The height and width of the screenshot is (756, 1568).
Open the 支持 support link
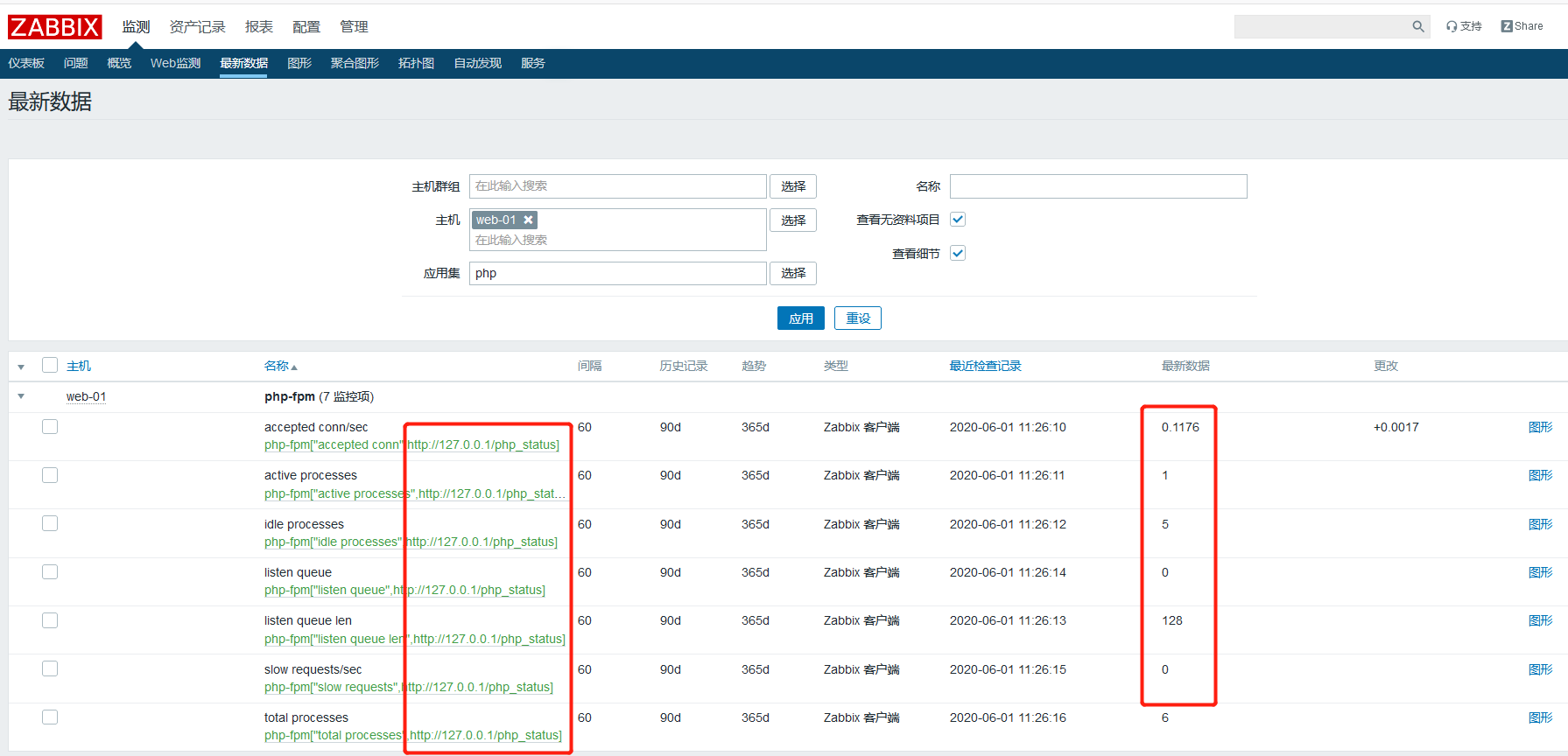pyautogui.click(x=1464, y=26)
